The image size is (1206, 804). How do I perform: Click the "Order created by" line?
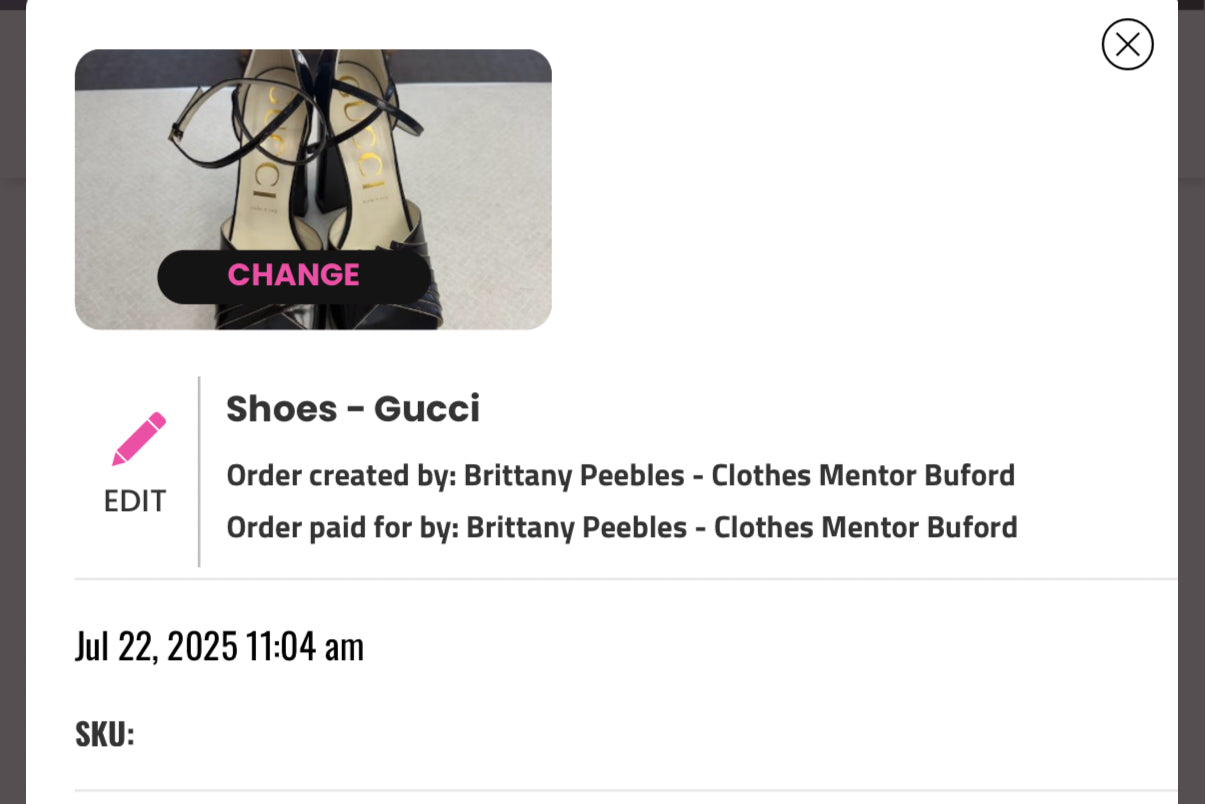[x=620, y=475]
